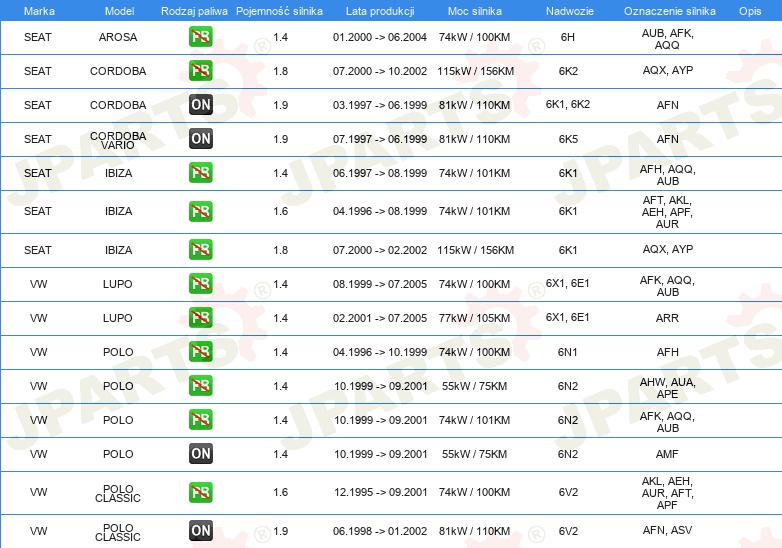
Task: Click the diesel ON icon in the VW POLO AMF row
Action: coord(200,453)
